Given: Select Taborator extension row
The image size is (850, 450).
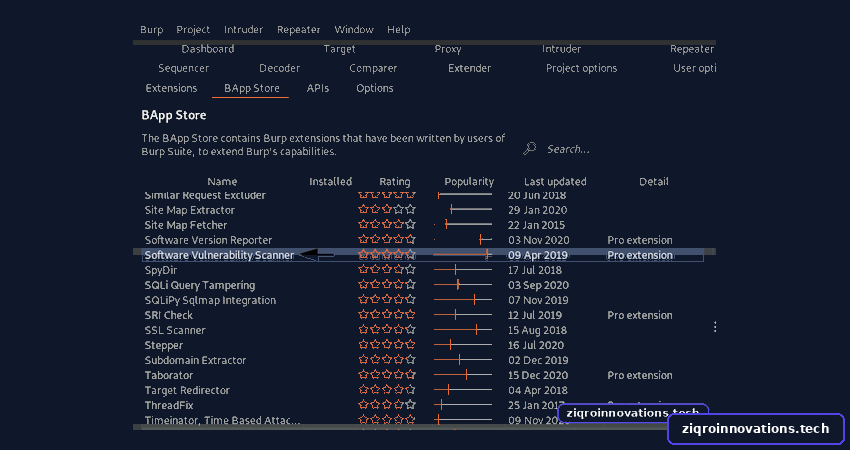Looking at the screenshot, I should (x=423, y=375).
